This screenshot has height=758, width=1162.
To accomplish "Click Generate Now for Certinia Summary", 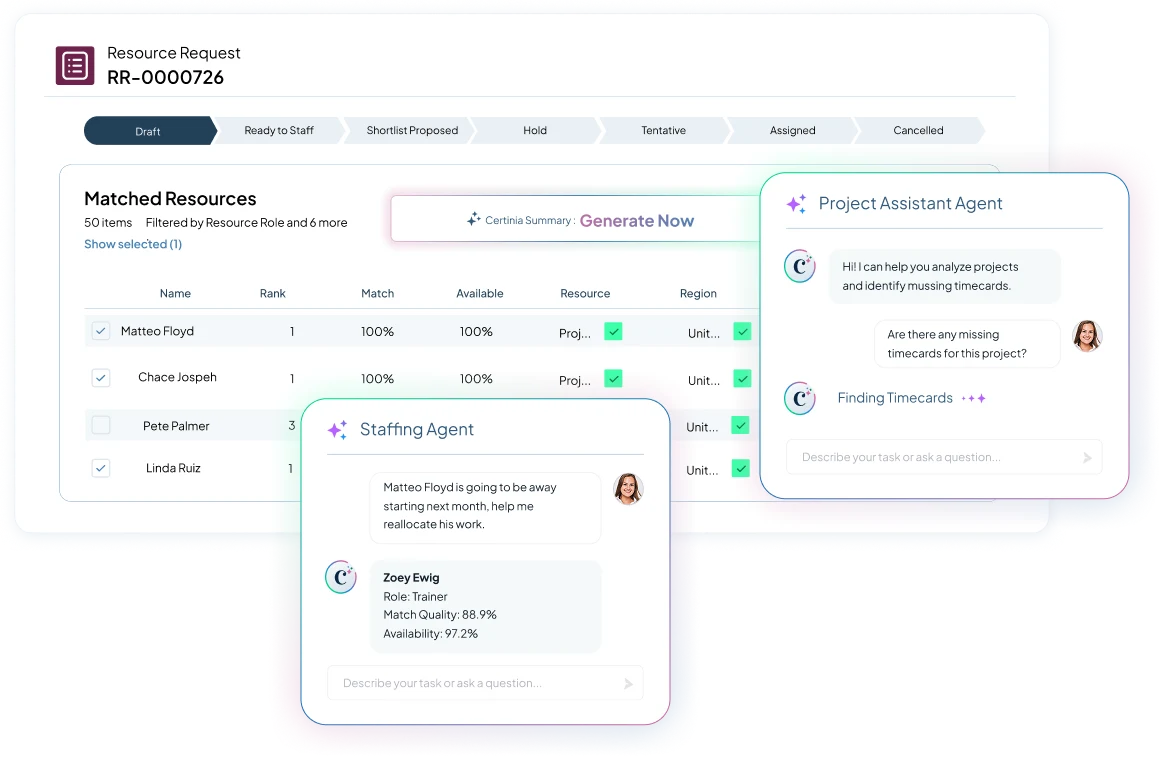I will [x=636, y=221].
